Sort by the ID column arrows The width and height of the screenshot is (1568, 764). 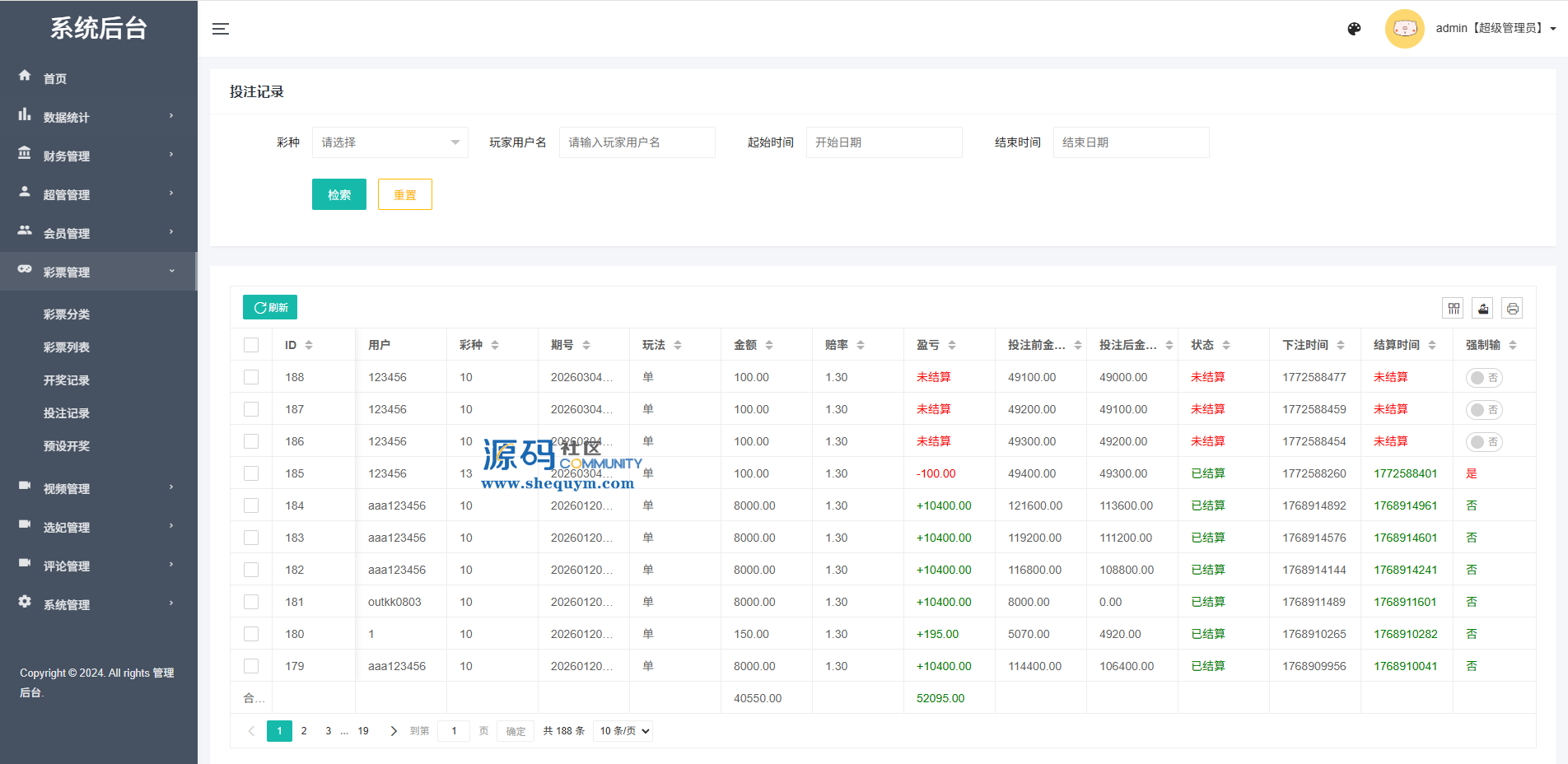pyautogui.click(x=309, y=345)
